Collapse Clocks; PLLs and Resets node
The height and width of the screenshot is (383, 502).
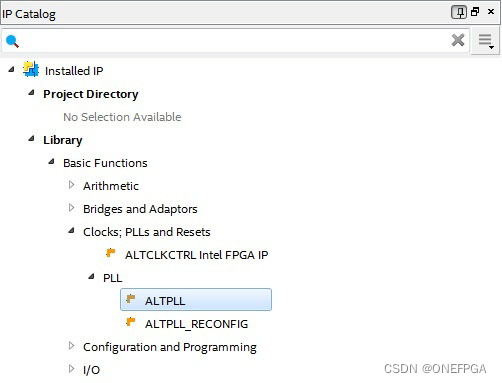coord(71,230)
